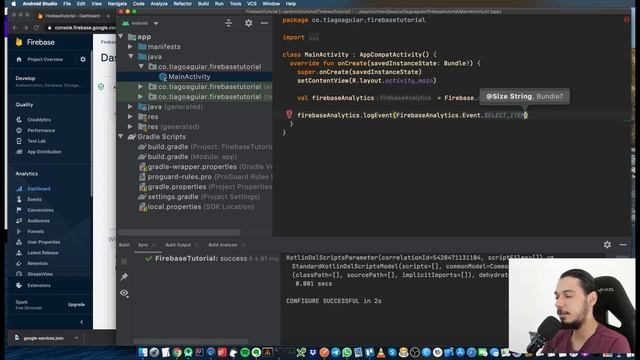Click the pin icon in Build panel
The height and width of the screenshot is (360, 640).
tap(124, 277)
